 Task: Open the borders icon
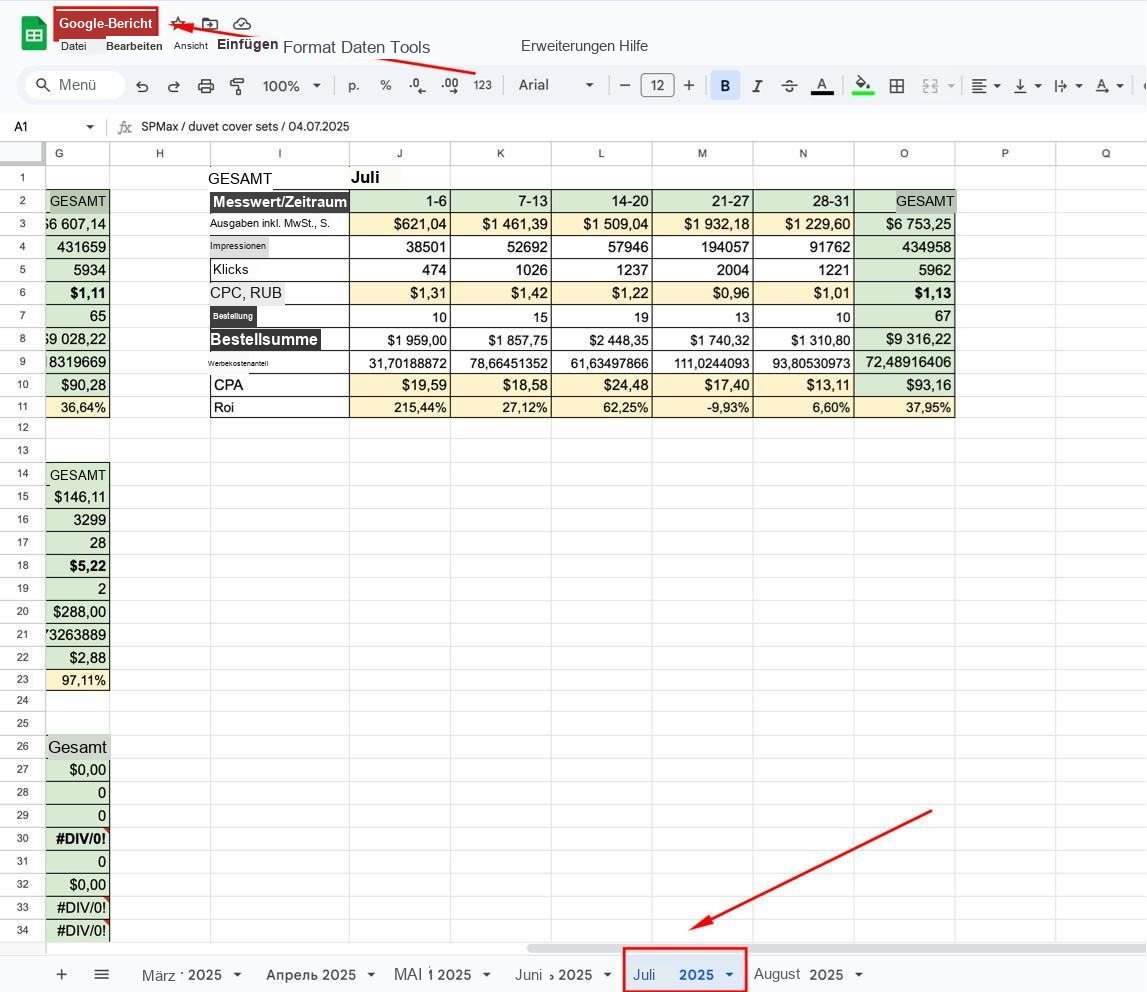pyautogui.click(x=896, y=86)
